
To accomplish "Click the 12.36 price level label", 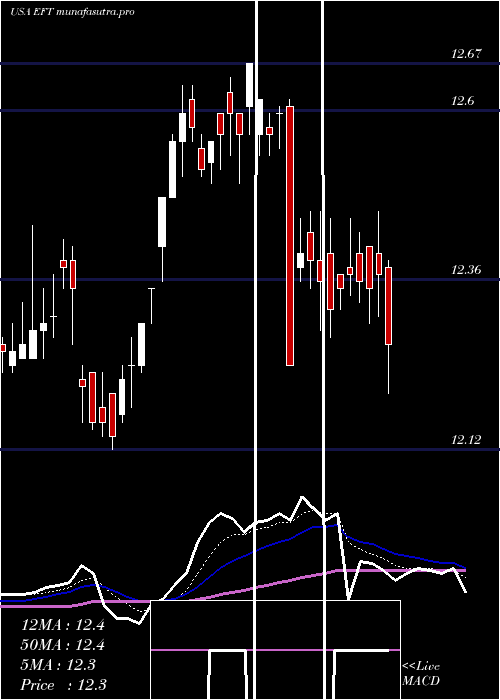I will coord(466,270).
